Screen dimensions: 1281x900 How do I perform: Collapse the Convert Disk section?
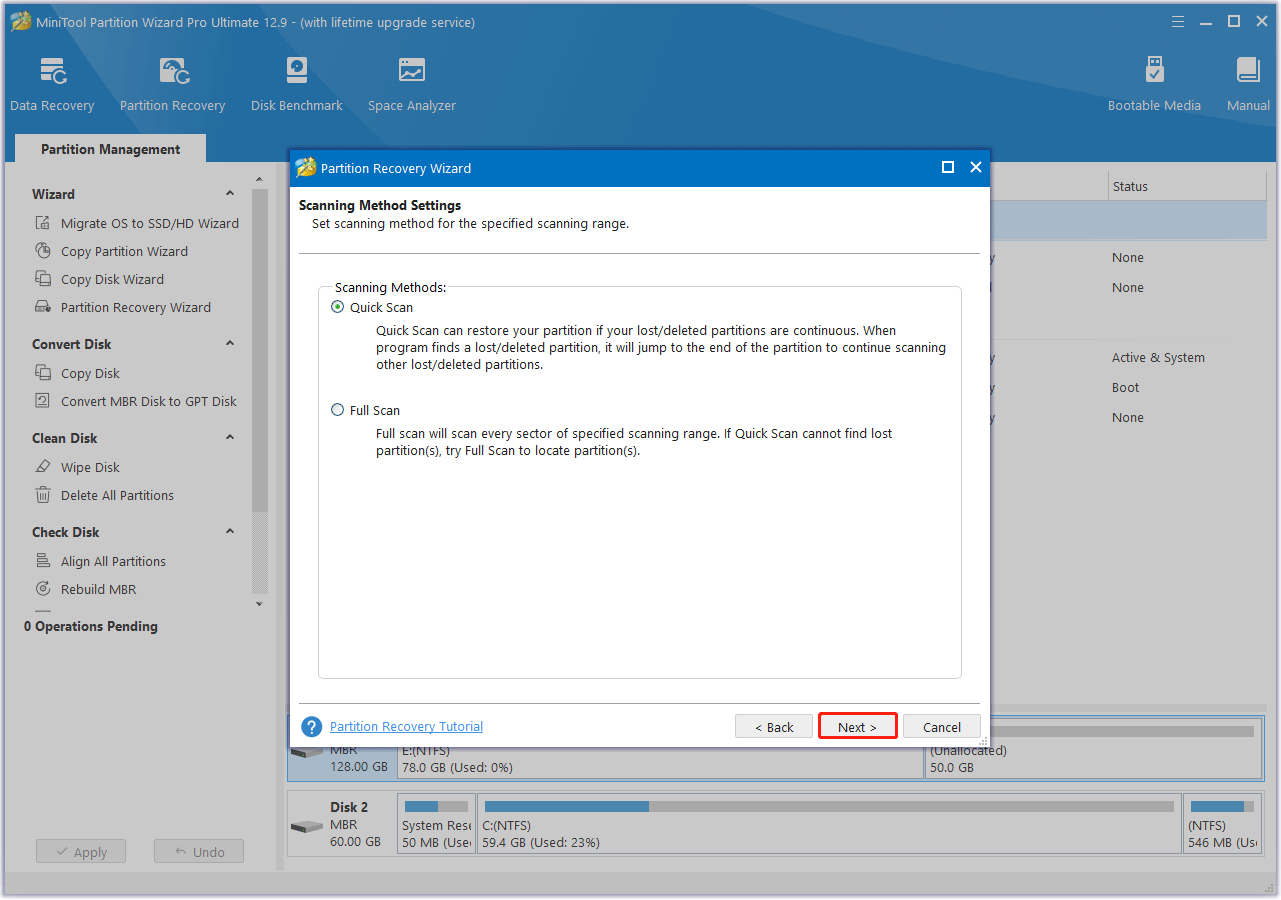[229, 343]
